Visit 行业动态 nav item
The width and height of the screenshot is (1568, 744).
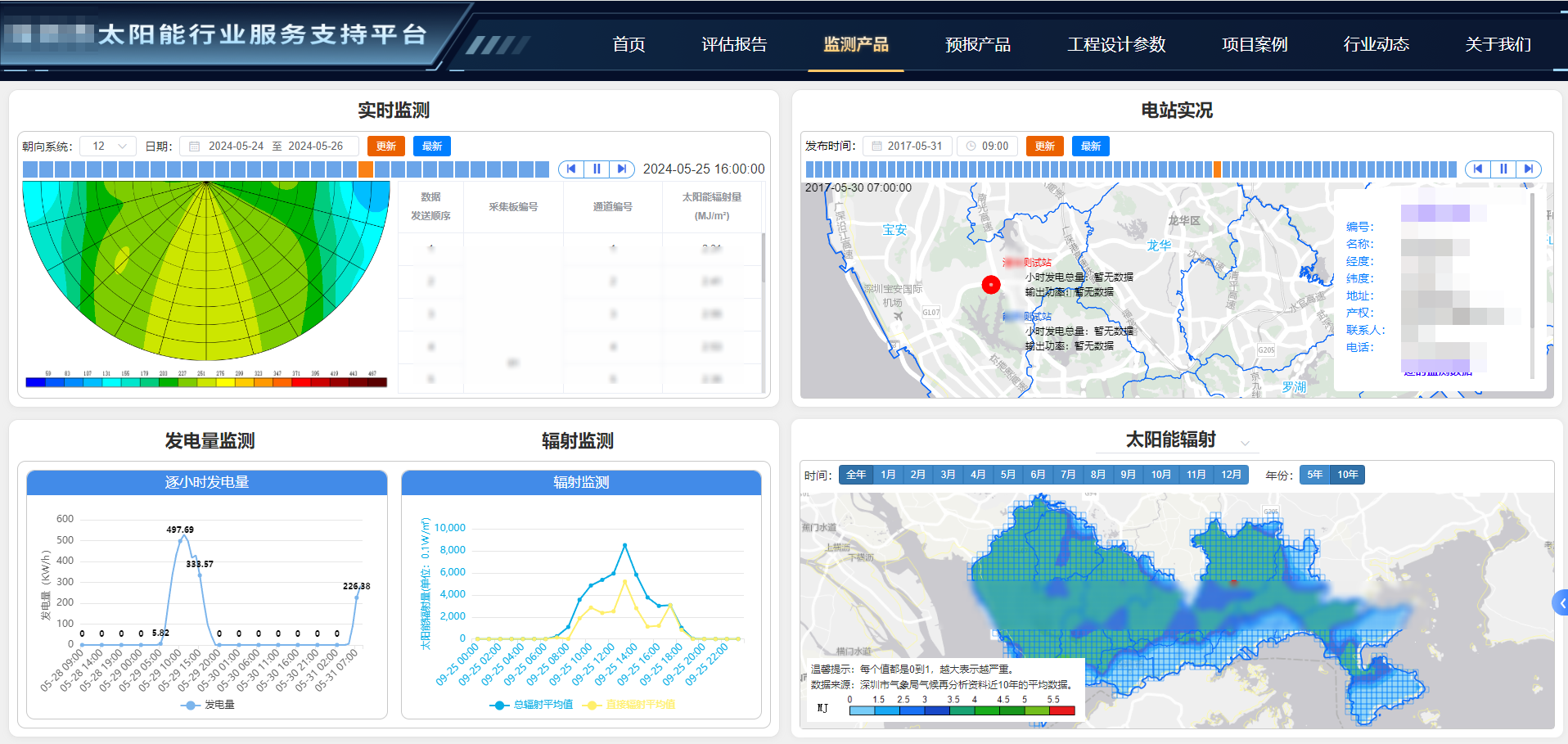(1377, 44)
